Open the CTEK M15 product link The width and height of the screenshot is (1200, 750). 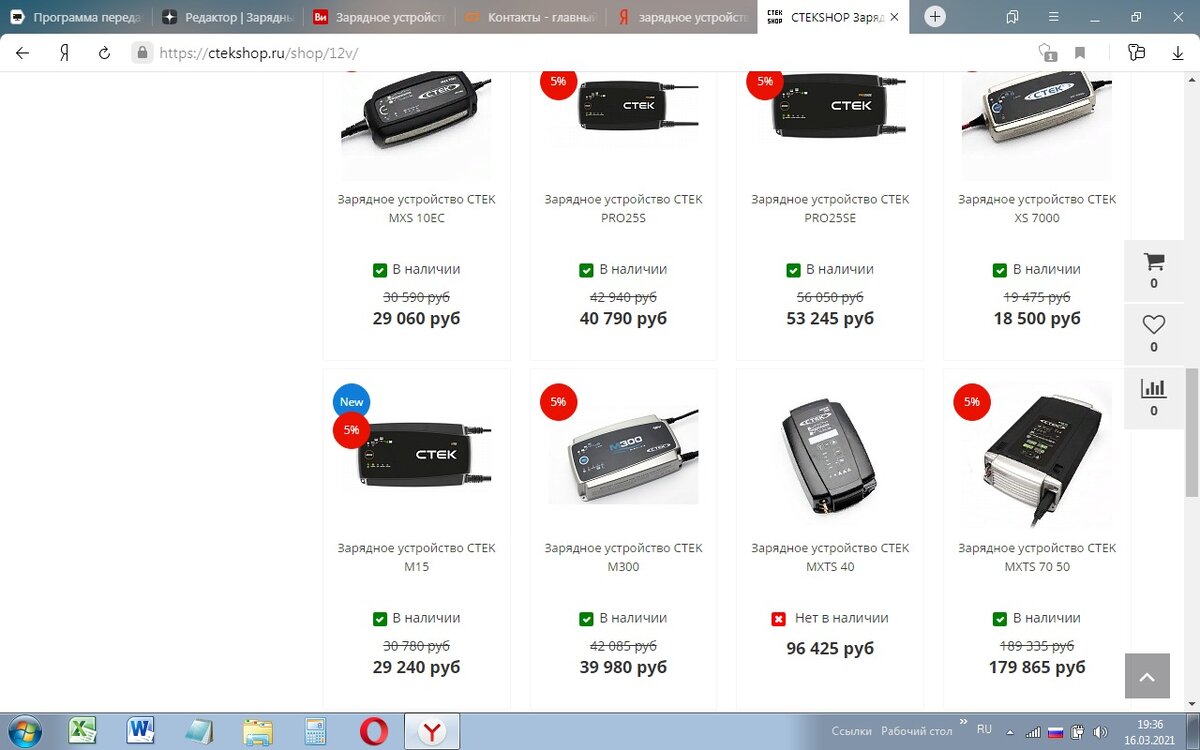pos(417,557)
